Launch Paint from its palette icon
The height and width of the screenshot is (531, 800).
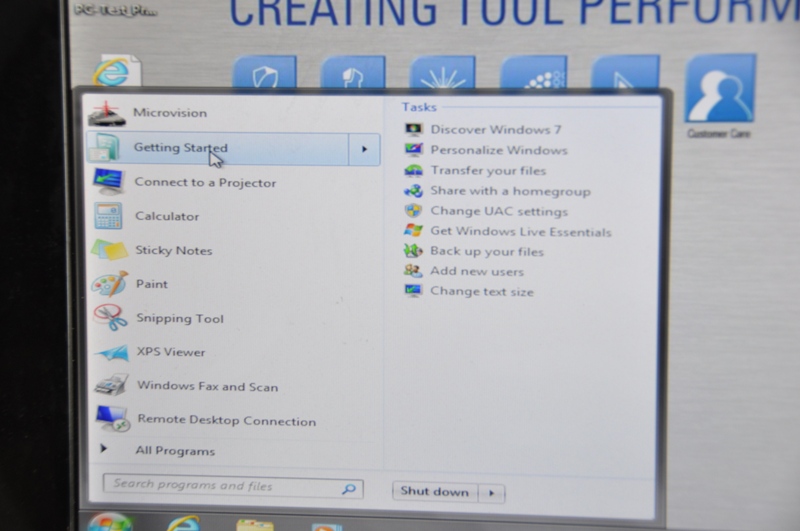click(x=110, y=284)
